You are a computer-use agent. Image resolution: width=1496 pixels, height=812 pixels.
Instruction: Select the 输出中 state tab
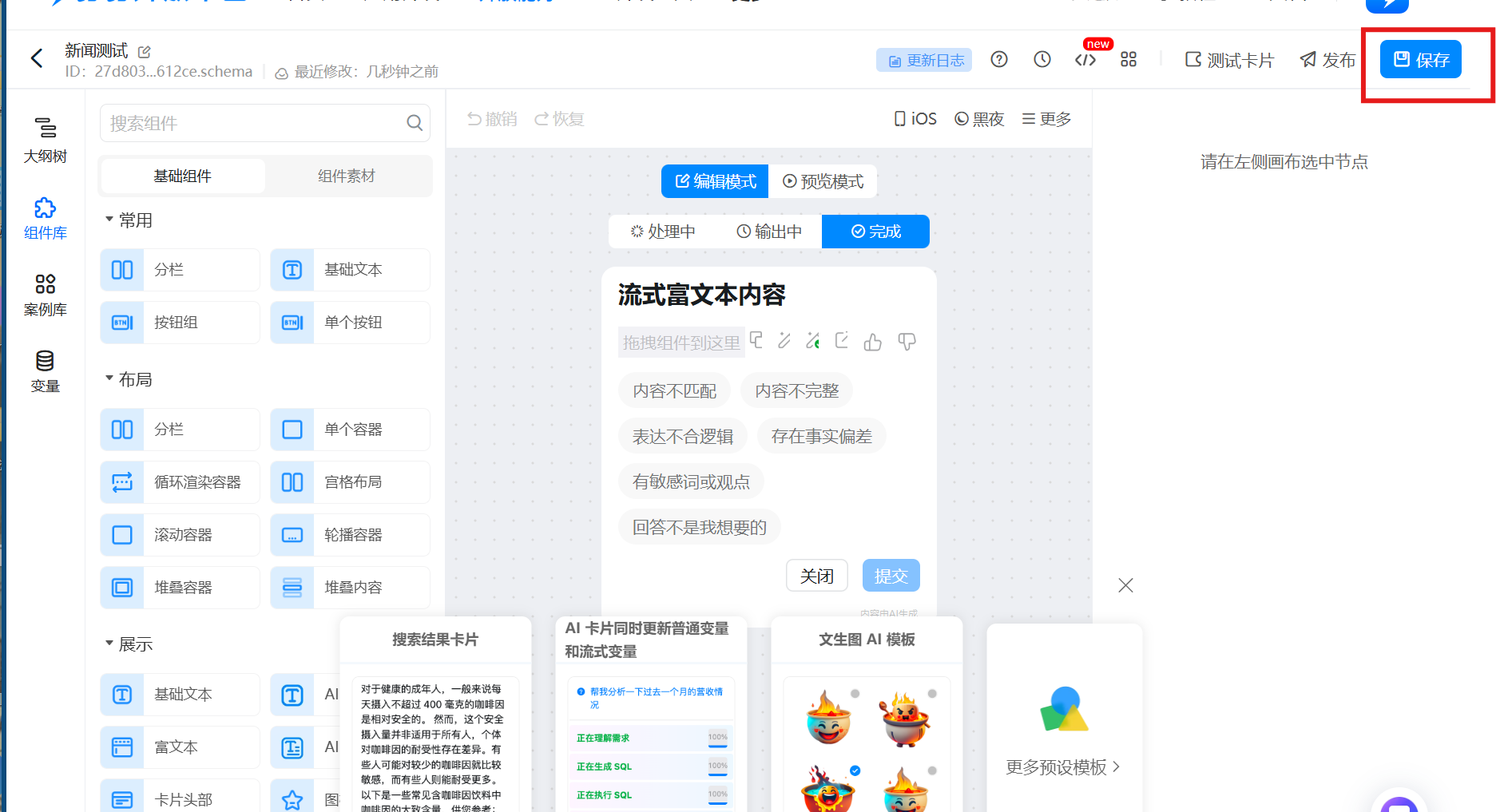point(769,232)
